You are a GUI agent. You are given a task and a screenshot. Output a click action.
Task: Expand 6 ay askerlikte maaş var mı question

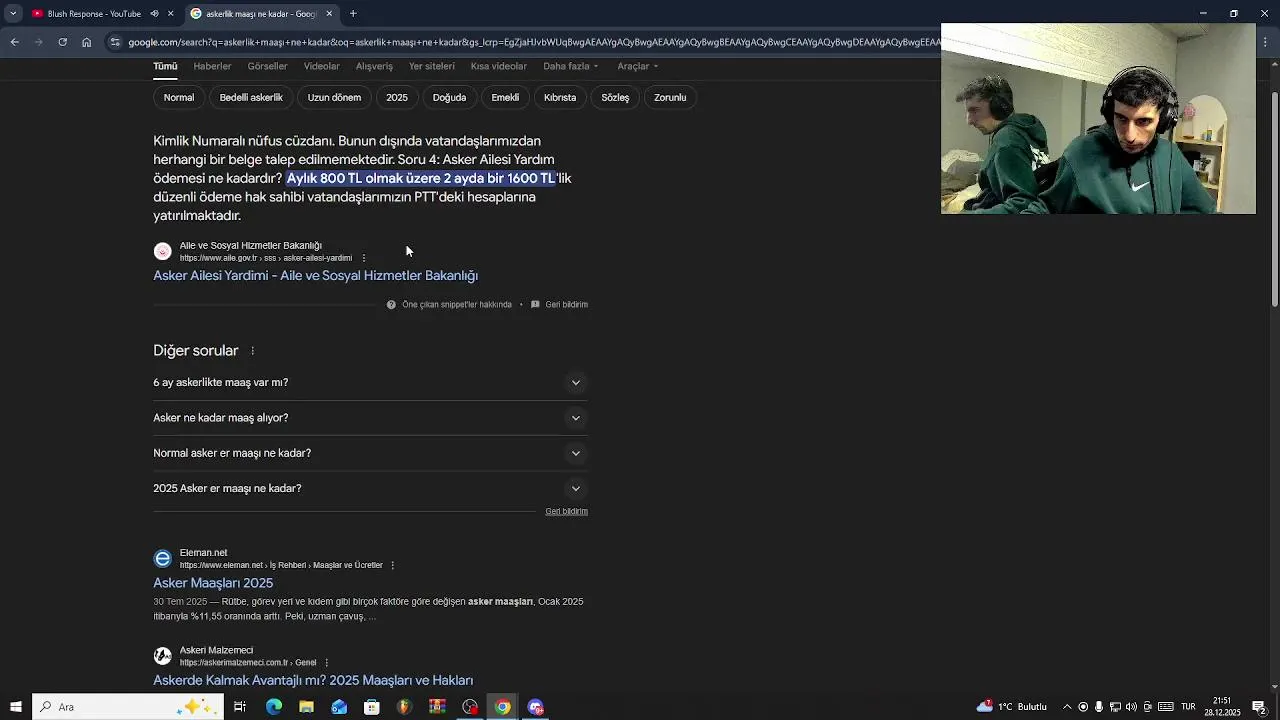(370, 382)
